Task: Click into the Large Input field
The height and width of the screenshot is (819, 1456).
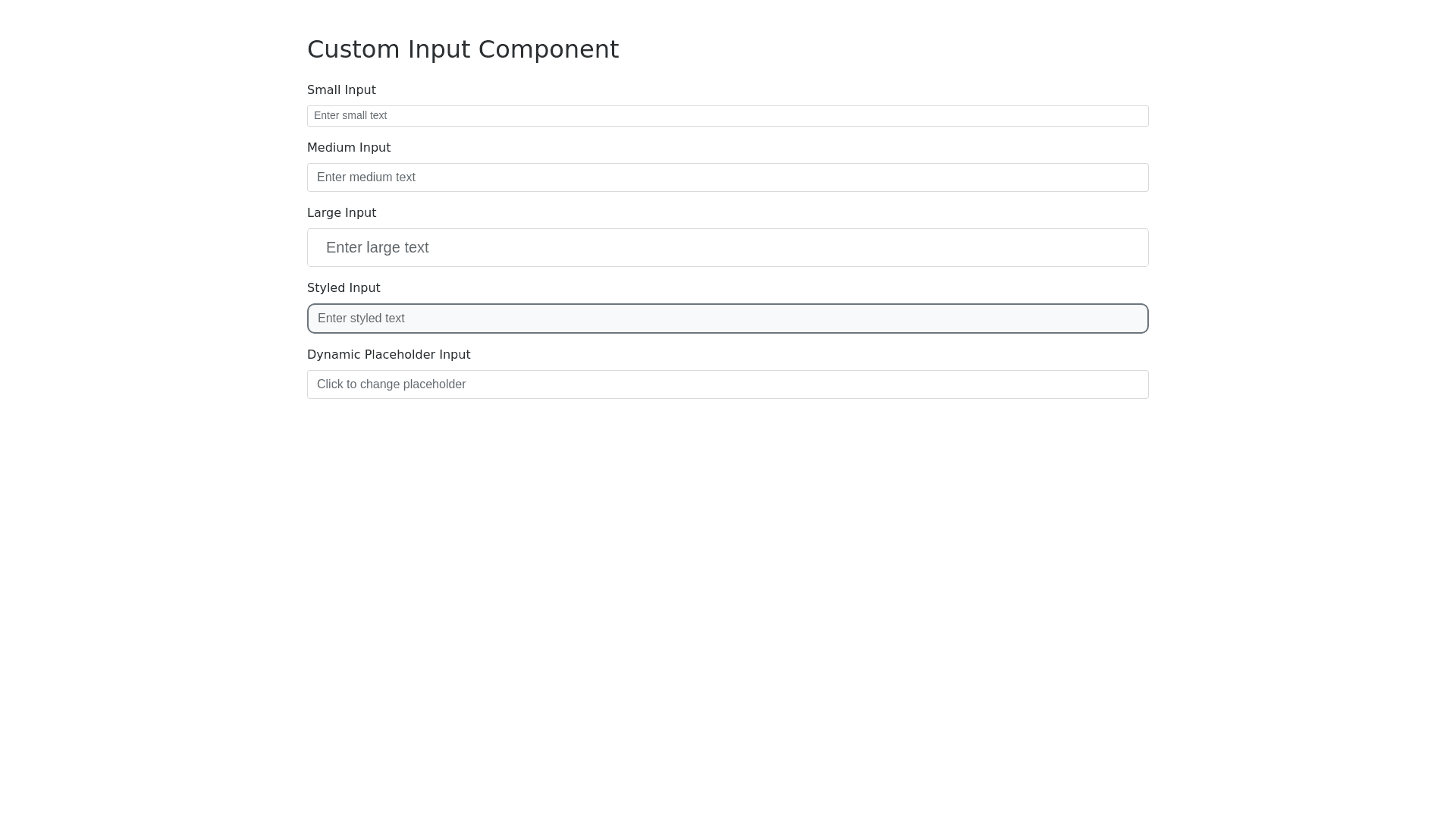Action: (727, 247)
